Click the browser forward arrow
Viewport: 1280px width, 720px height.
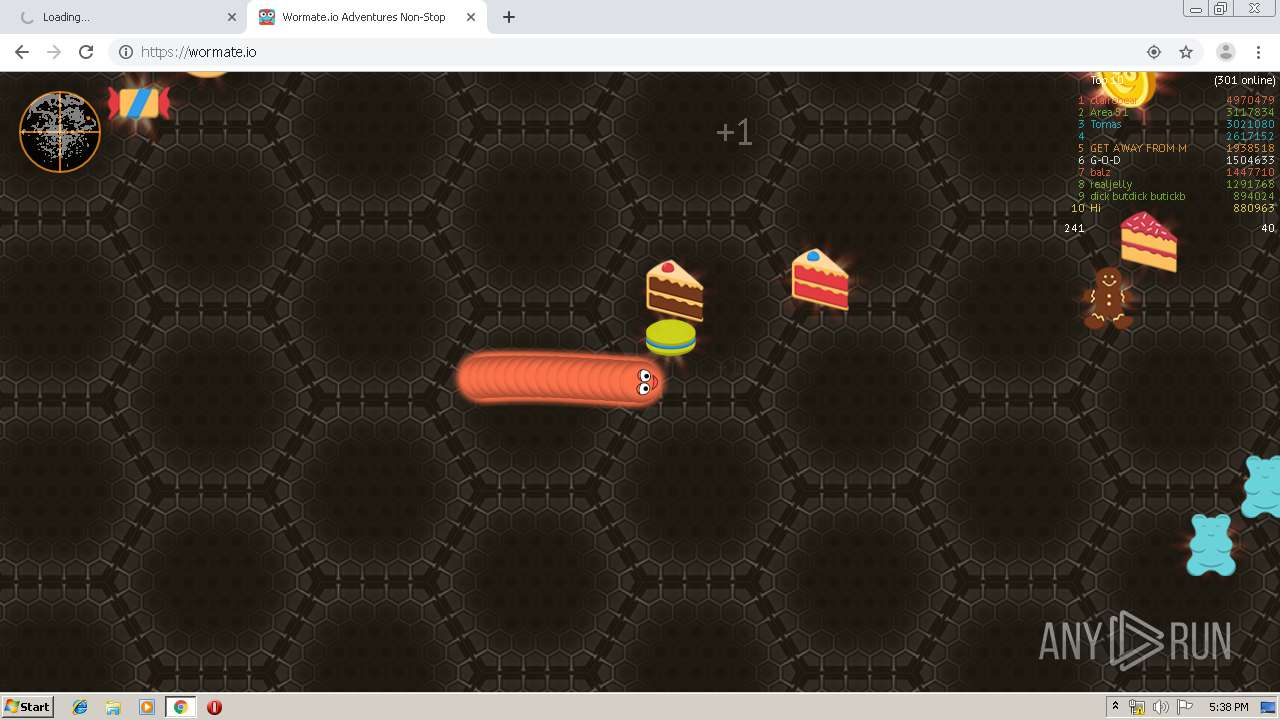click(x=54, y=52)
